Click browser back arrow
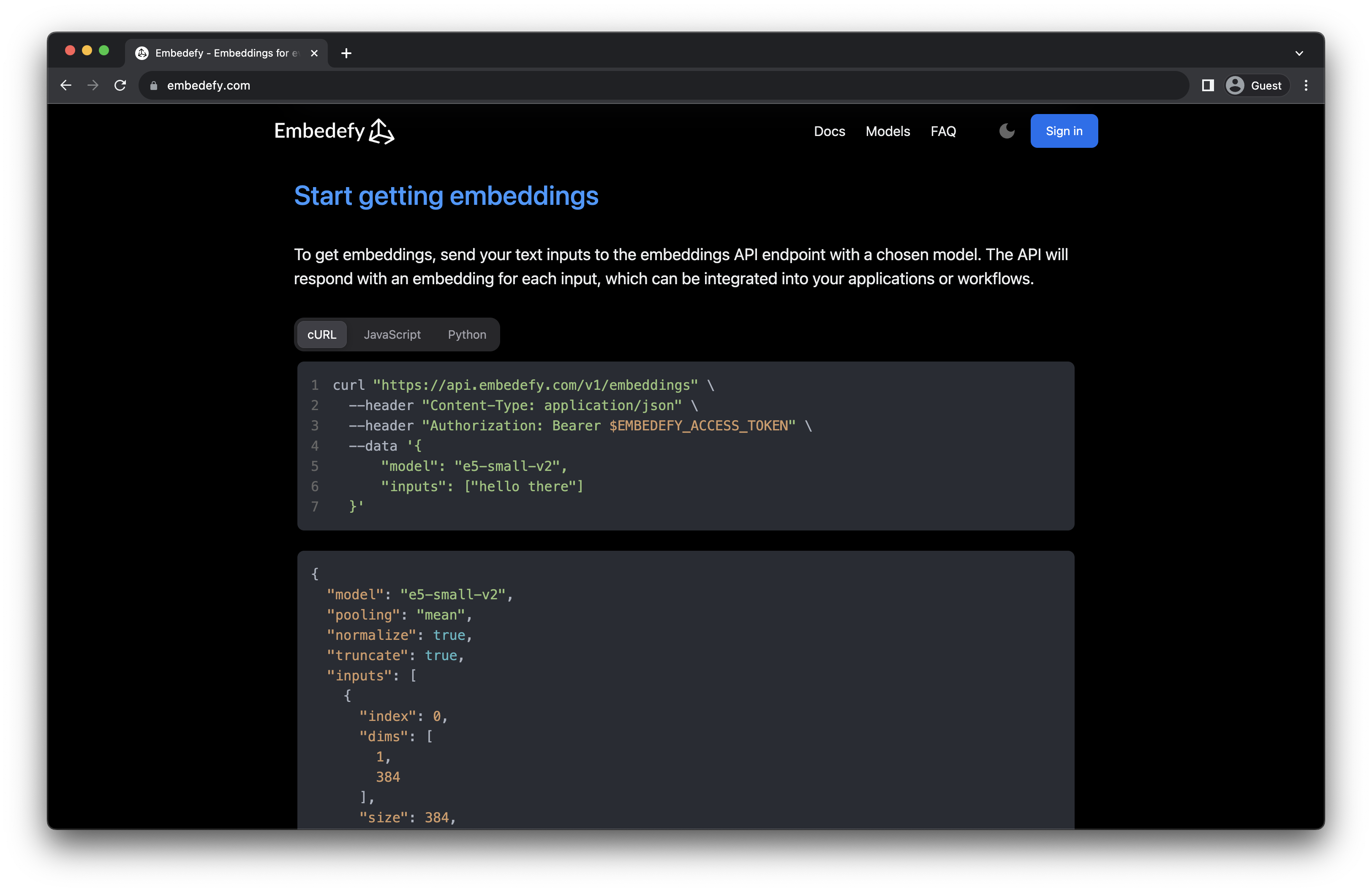The height and width of the screenshot is (892, 1372). 66,85
